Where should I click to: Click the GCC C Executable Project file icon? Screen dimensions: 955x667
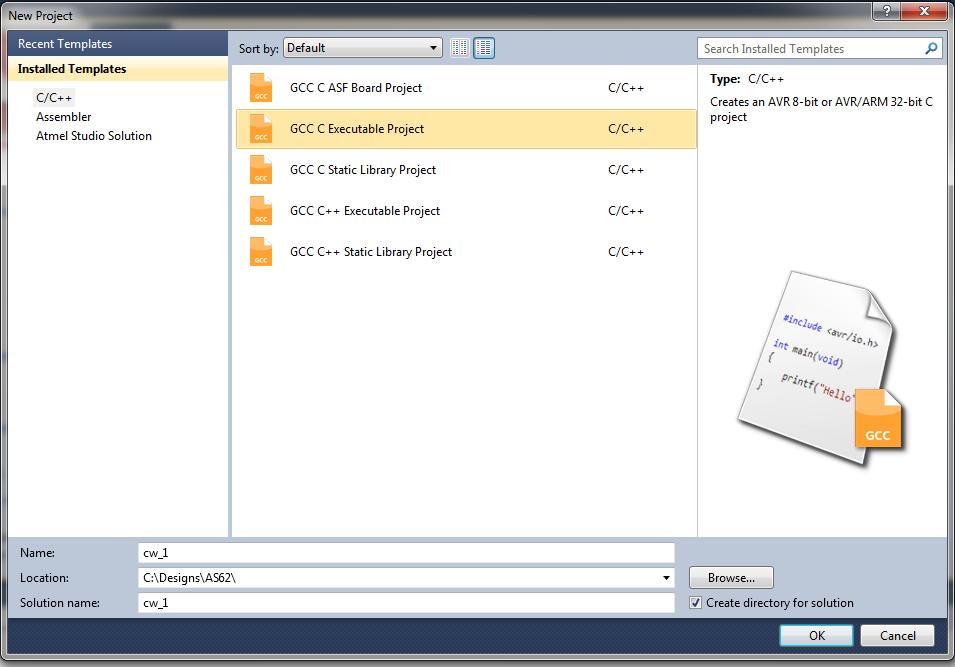(x=261, y=129)
